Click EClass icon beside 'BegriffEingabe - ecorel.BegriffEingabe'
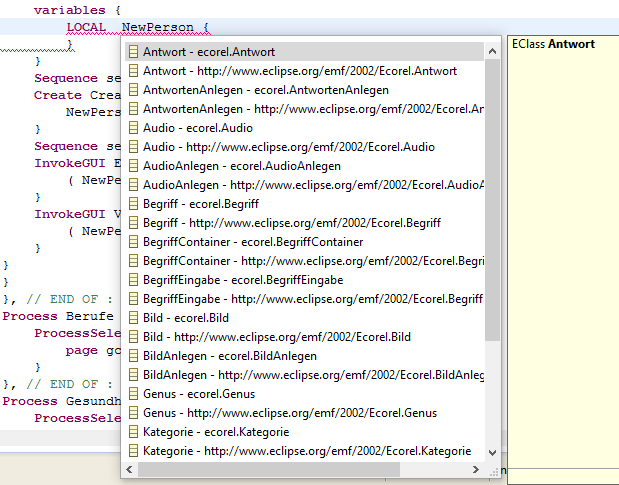Screen dimensions: 619x485 [133, 280]
